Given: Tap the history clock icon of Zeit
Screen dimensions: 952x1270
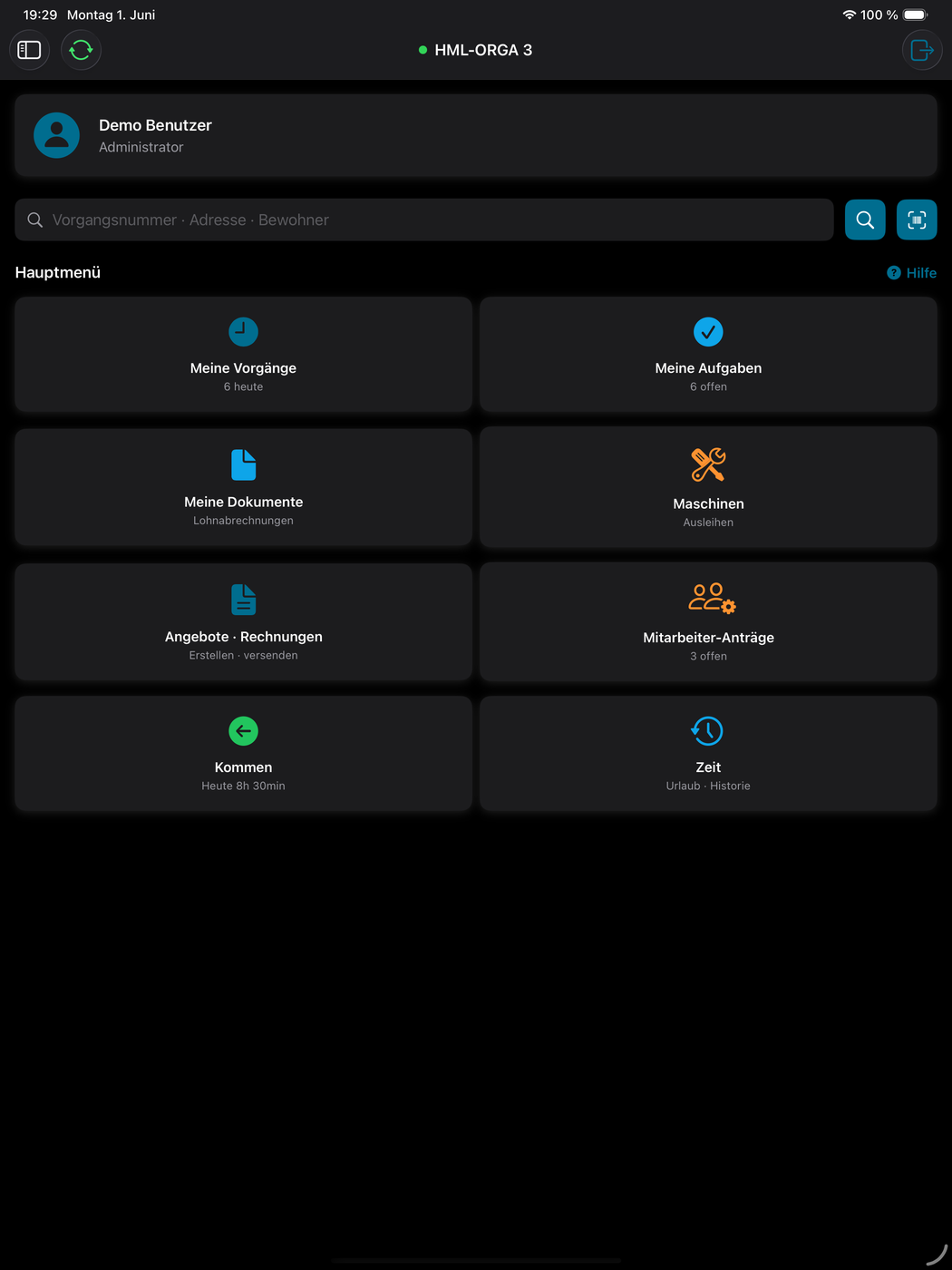Looking at the screenshot, I should pos(707,731).
